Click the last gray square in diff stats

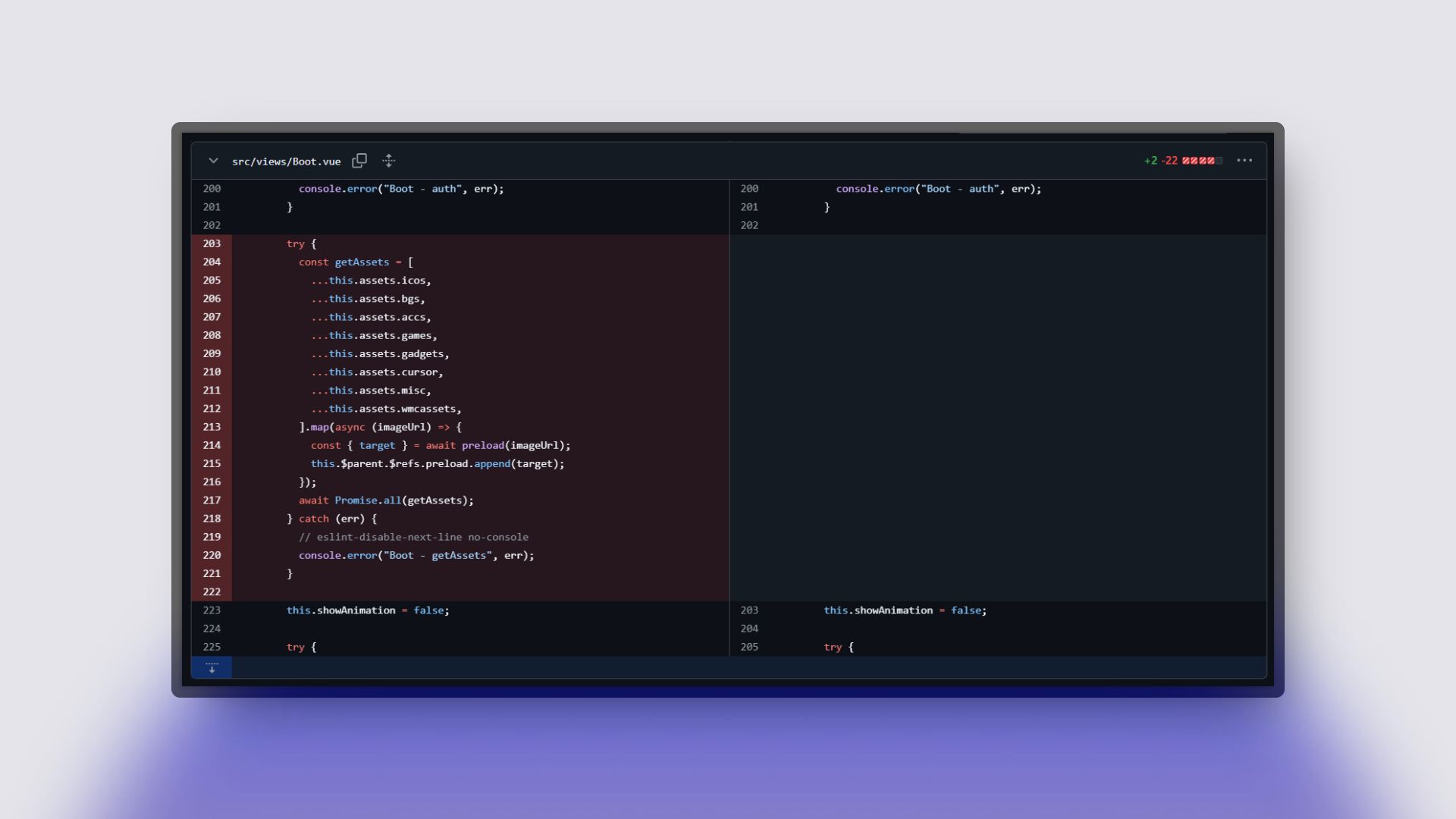tap(1217, 161)
